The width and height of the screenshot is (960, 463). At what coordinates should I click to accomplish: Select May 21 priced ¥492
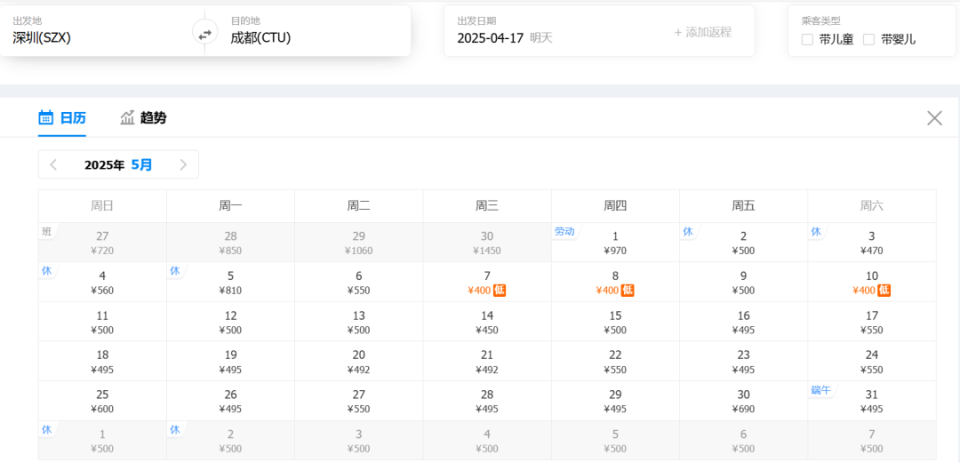coord(487,361)
